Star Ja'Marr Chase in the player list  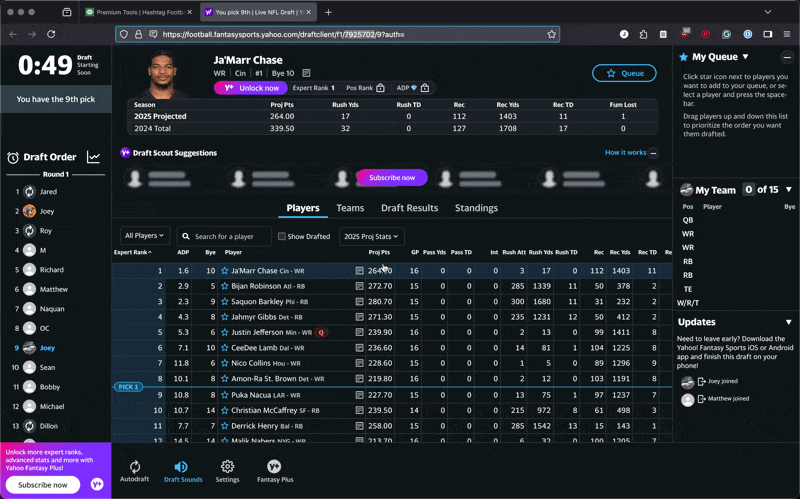tap(224, 271)
